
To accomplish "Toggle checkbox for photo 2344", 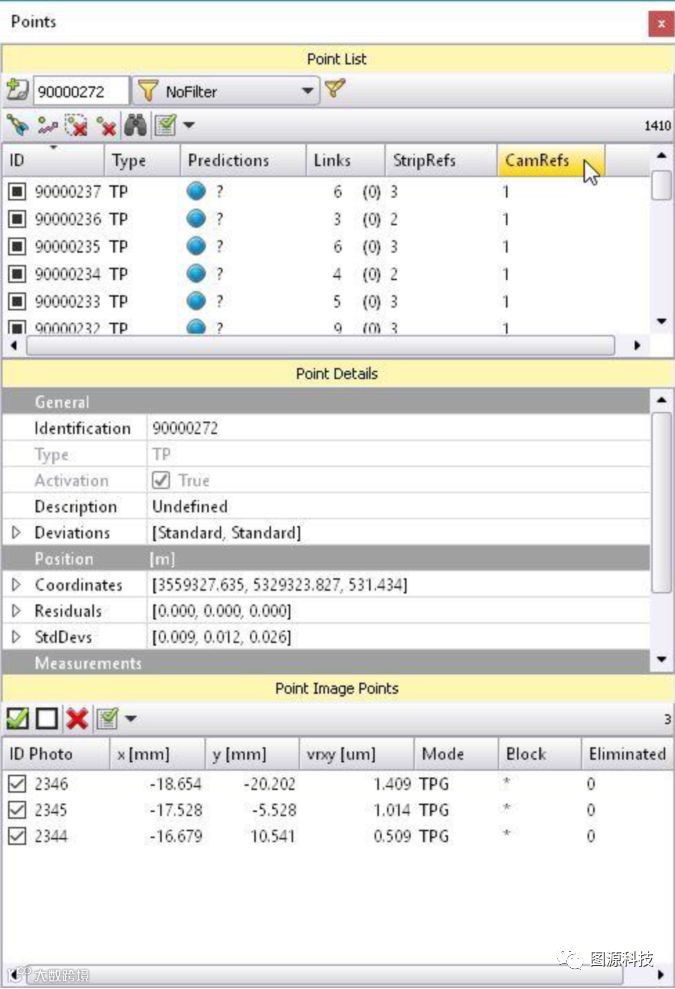I will [x=17, y=836].
